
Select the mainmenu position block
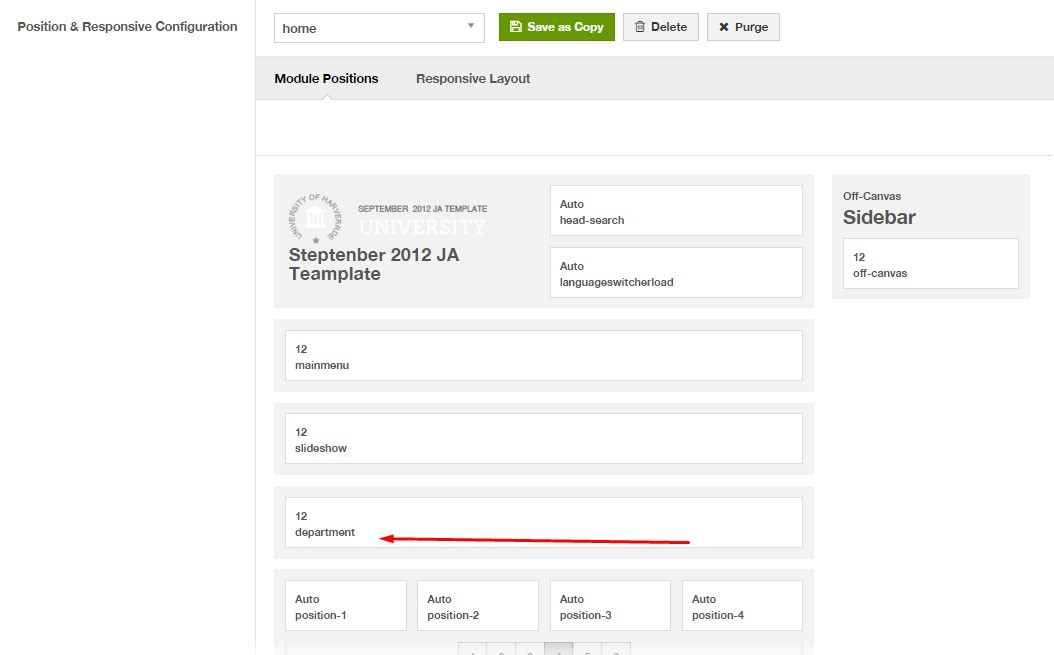pyautogui.click(x=544, y=356)
